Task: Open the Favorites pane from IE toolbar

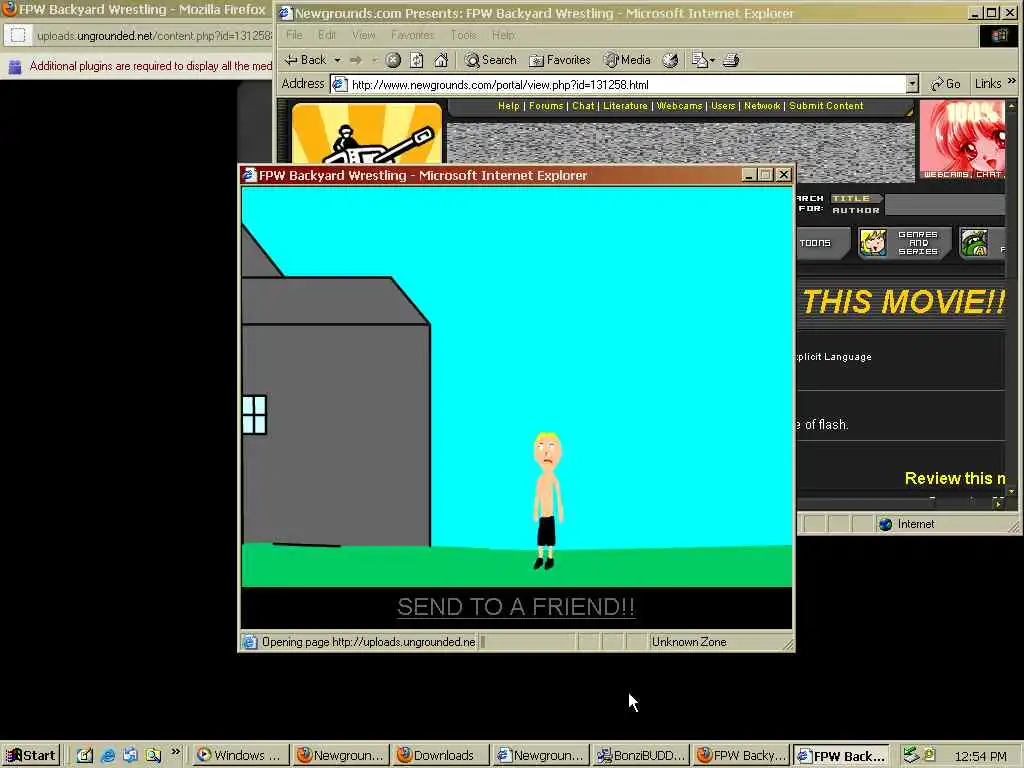Action: pos(560,60)
